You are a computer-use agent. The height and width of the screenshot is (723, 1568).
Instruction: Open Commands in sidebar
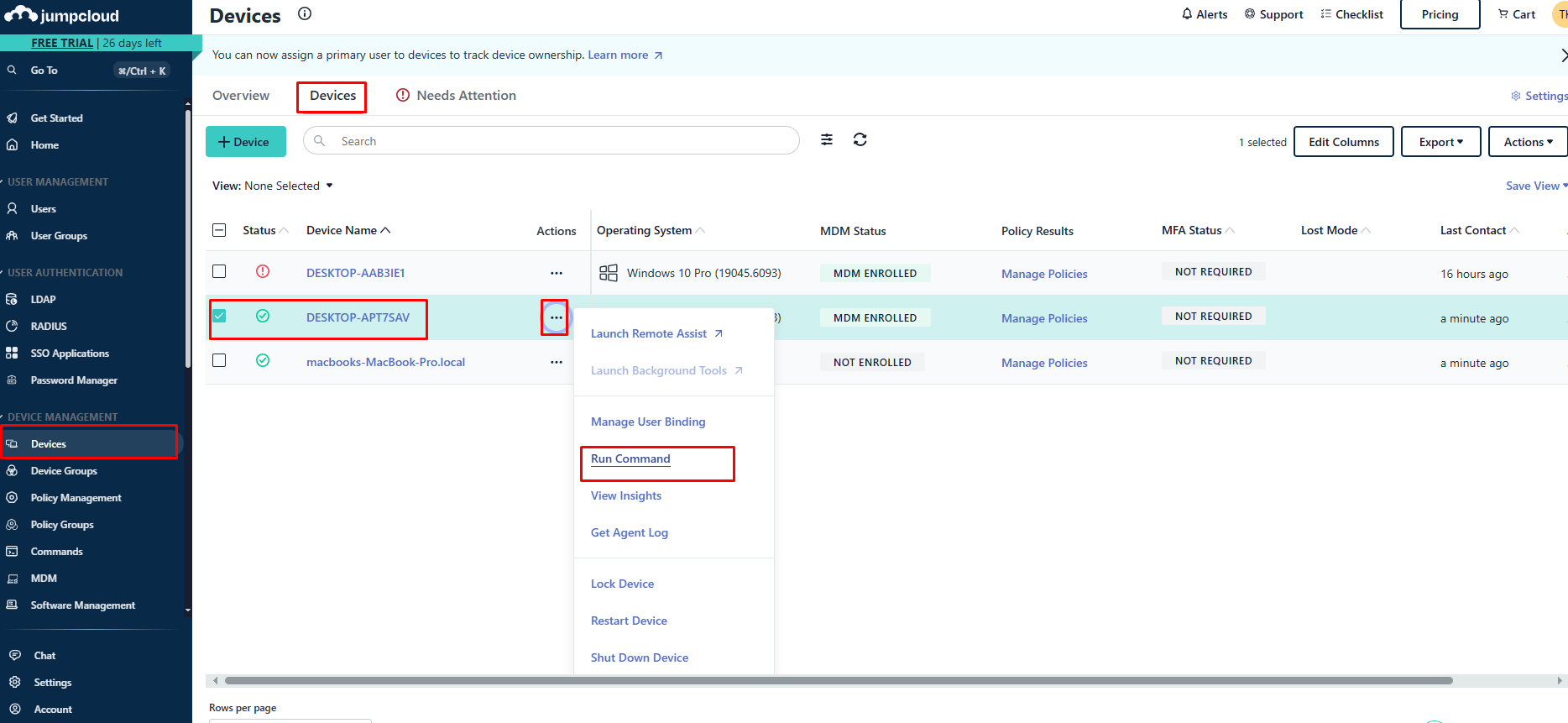56,552
